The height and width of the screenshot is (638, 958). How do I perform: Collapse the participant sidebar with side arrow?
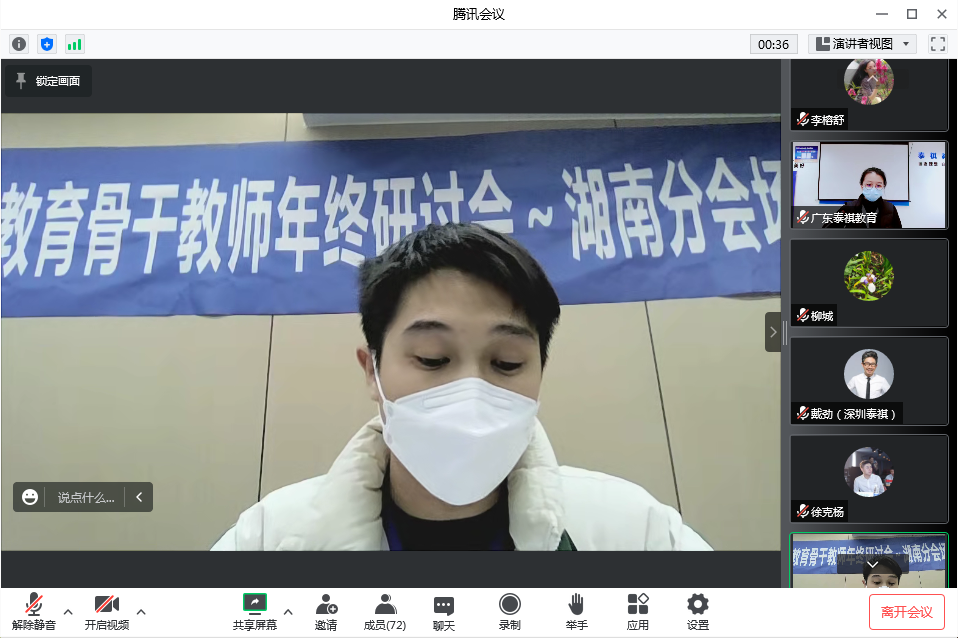pyautogui.click(x=772, y=332)
